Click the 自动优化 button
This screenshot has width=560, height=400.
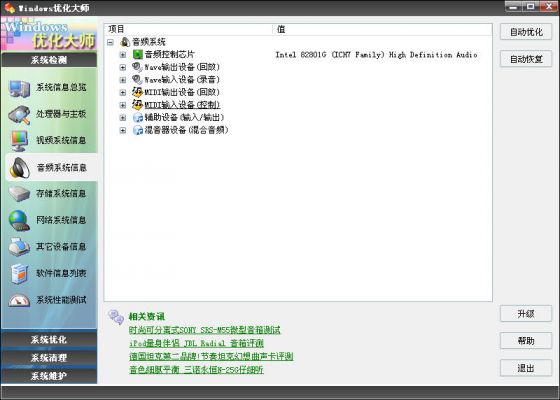click(x=526, y=32)
